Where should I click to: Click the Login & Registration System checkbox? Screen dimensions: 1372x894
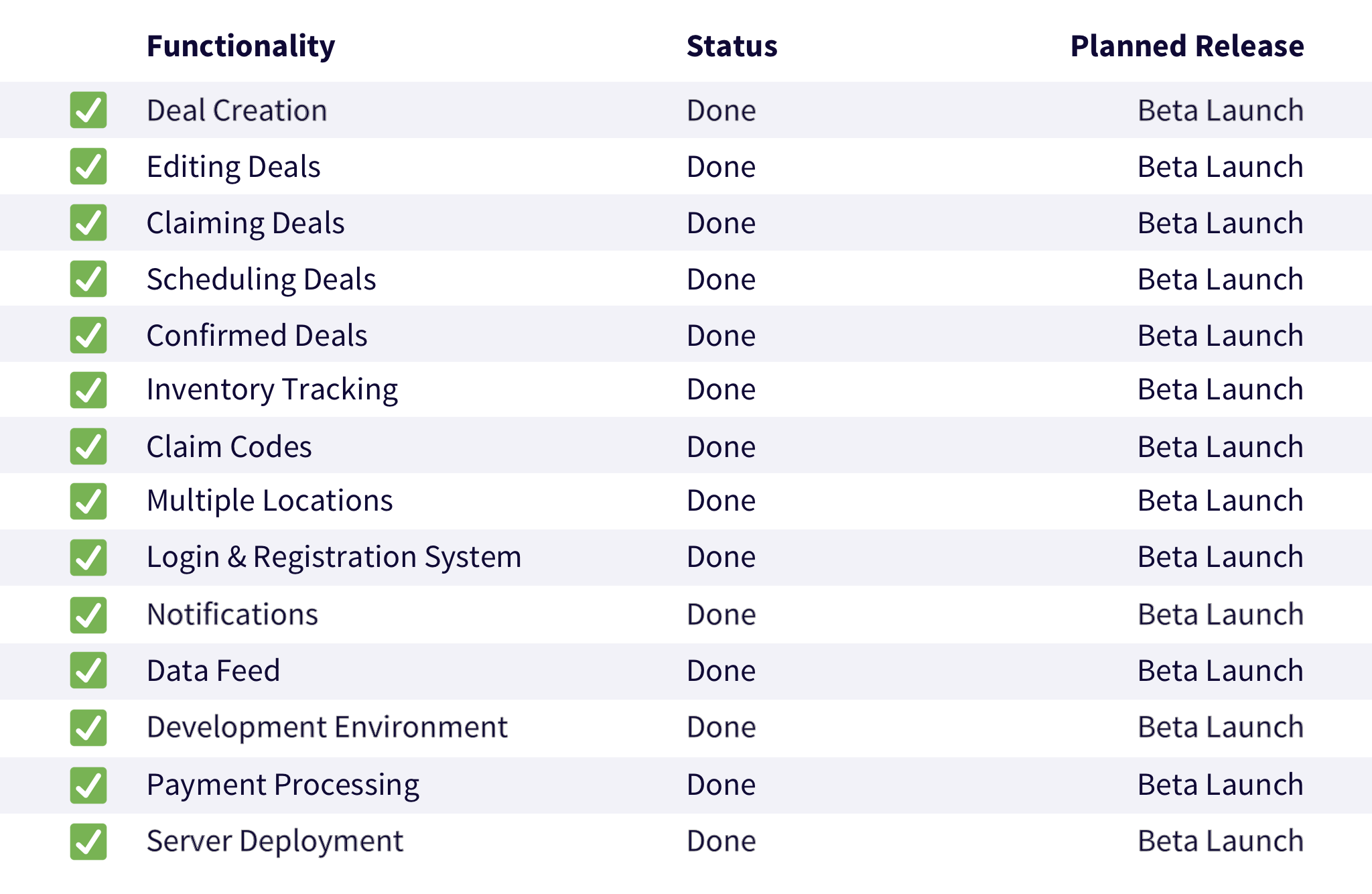88,558
